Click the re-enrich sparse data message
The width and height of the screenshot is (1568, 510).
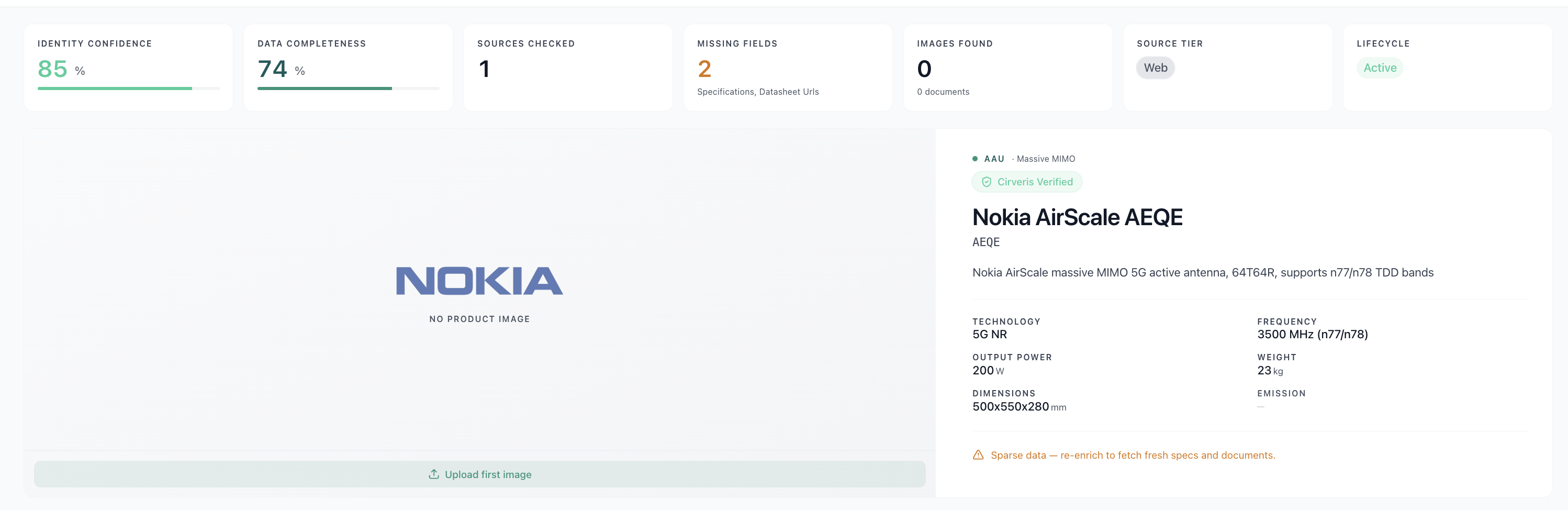point(1133,455)
